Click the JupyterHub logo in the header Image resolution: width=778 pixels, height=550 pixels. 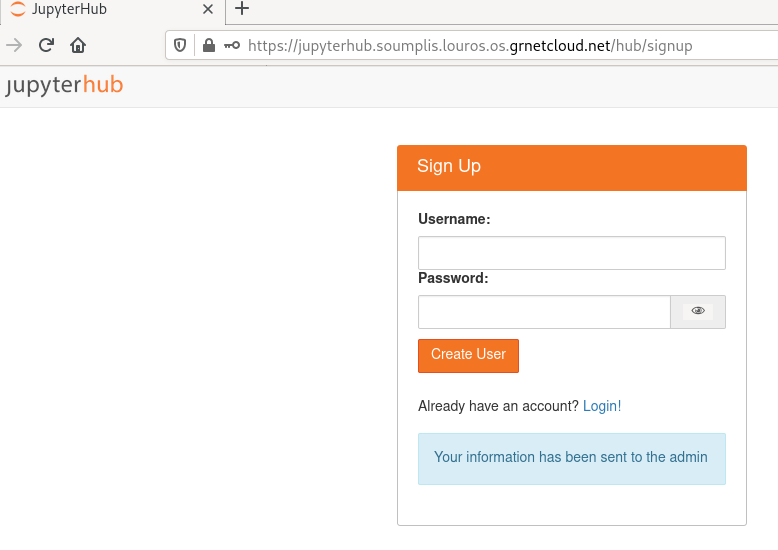[x=64, y=85]
